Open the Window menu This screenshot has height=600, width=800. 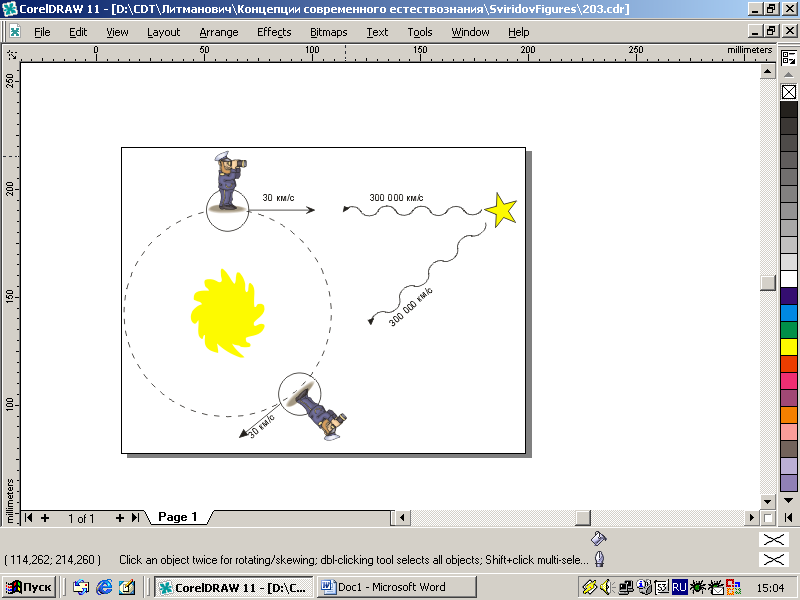point(470,32)
